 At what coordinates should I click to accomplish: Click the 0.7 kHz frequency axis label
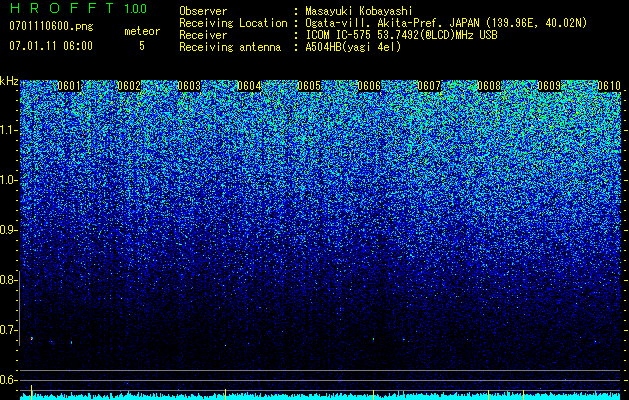(x=8, y=330)
